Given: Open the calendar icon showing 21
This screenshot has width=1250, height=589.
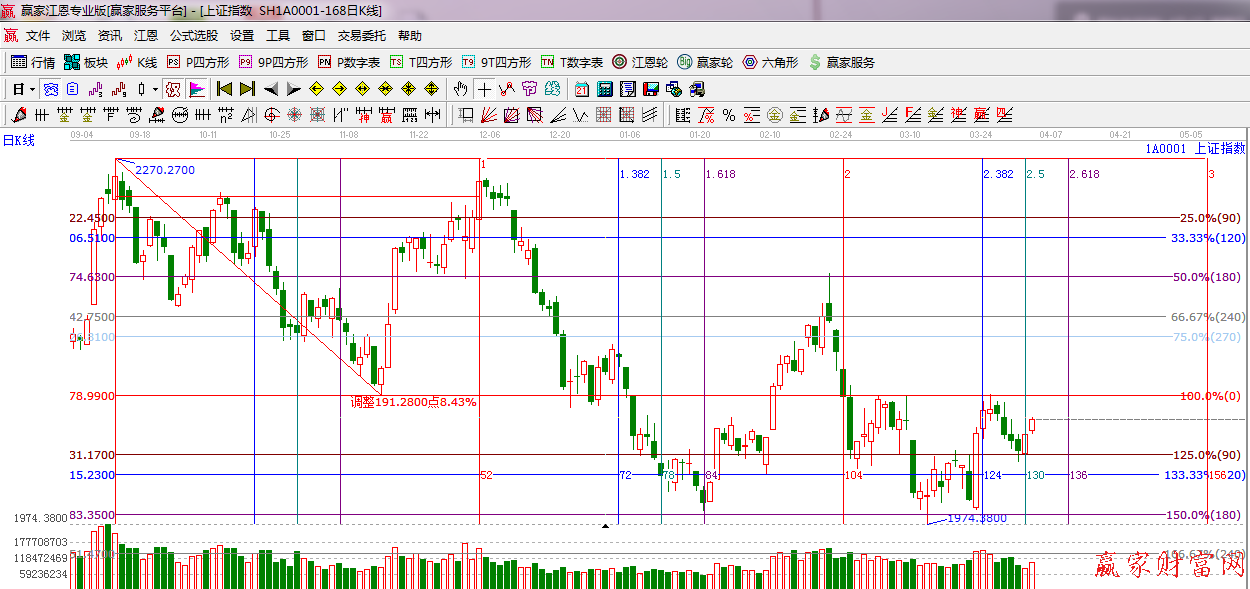Looking at the screenshot, I should [581, 89].
